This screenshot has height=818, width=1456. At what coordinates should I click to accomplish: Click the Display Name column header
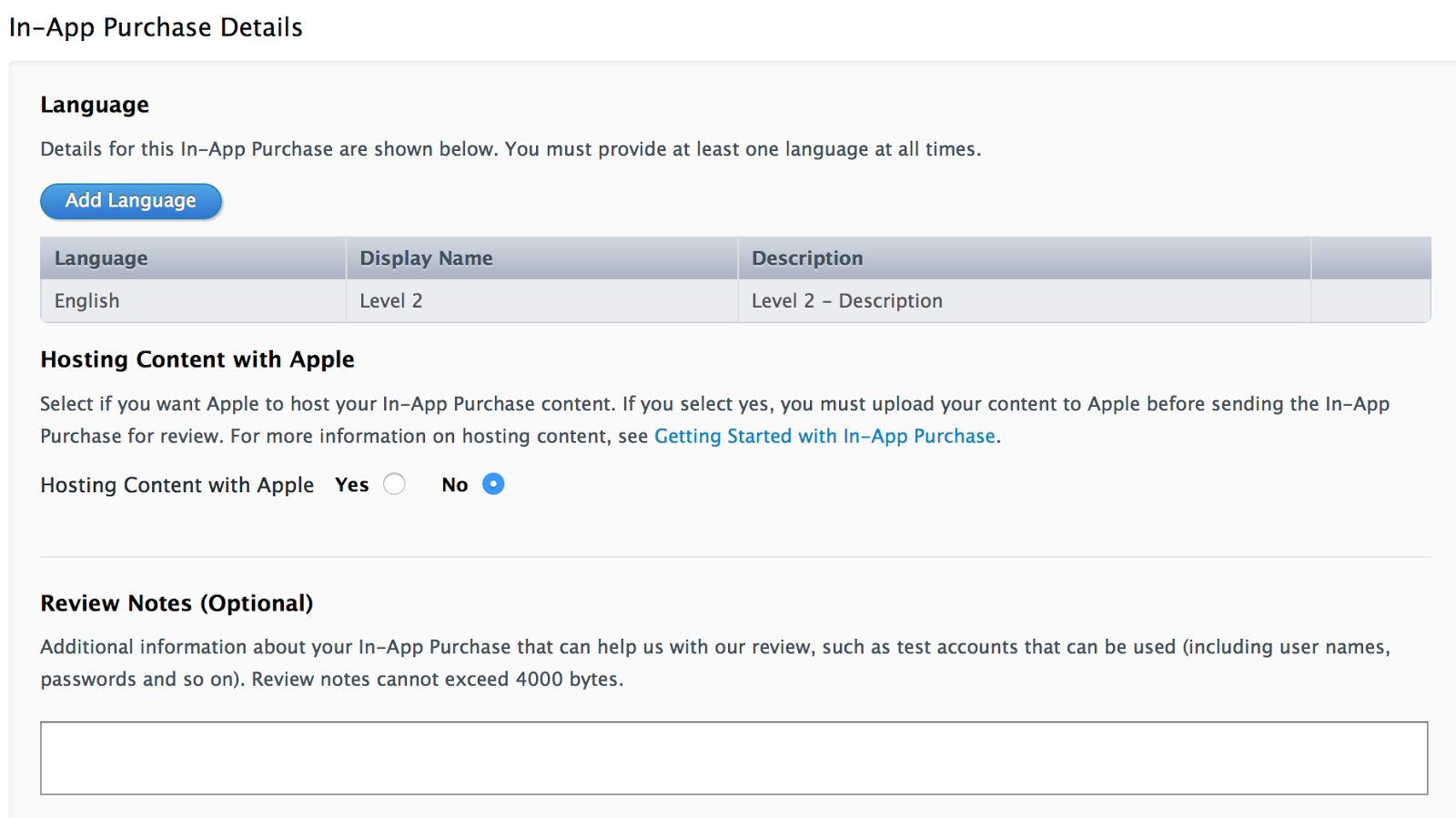point(426,258)
